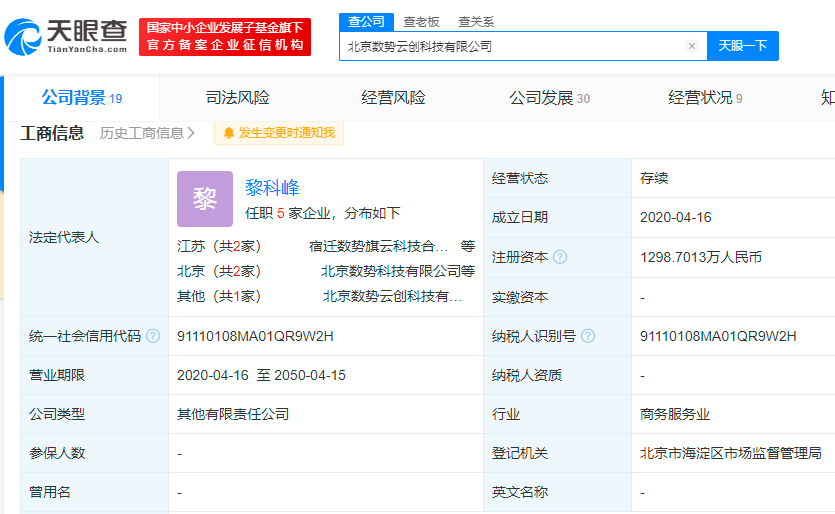Select establishment date 2020-04-16
Screen dimensions: 835x514
tap(675, 217)
